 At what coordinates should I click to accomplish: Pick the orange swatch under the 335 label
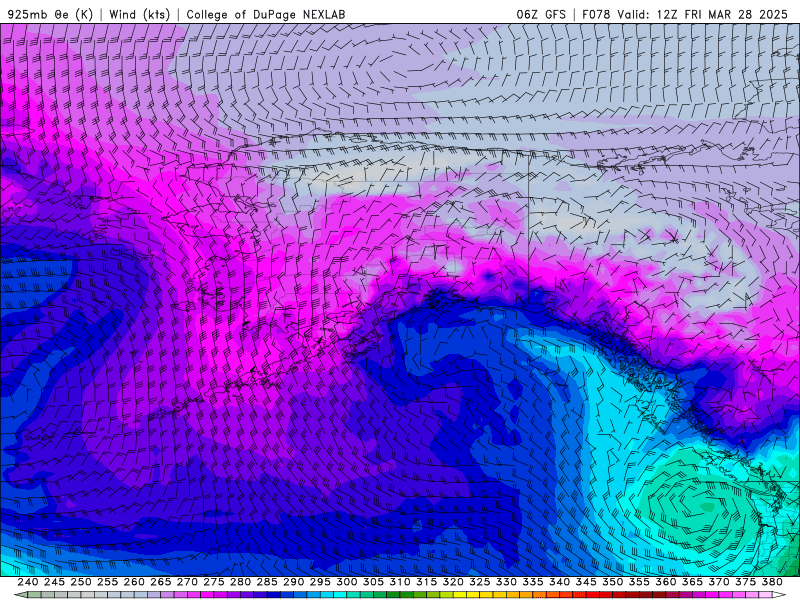click(539, 594)
